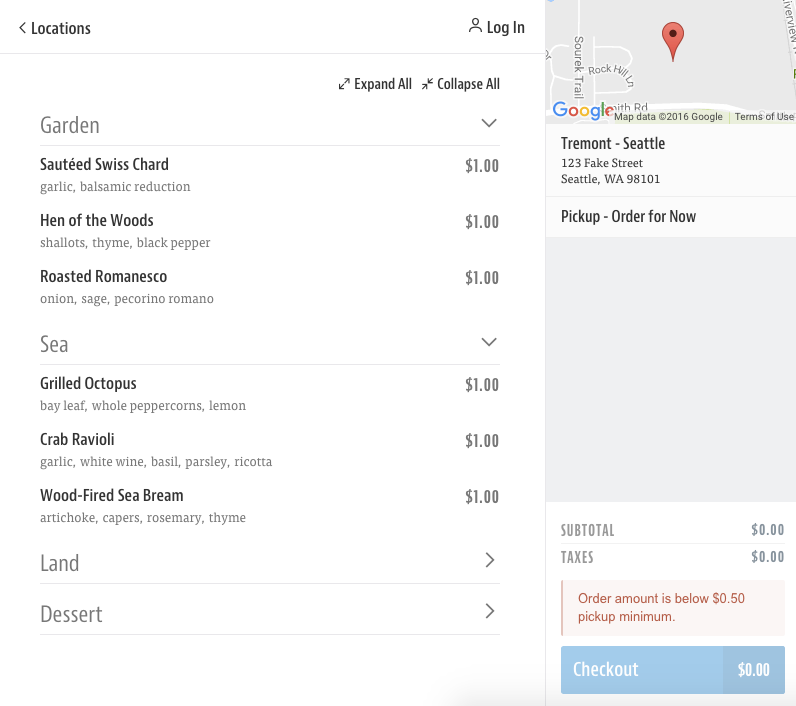The width and height of the screenshot is (796, 706).
Task: Collapse the Garden menu section
Action: tap(489, 124)
